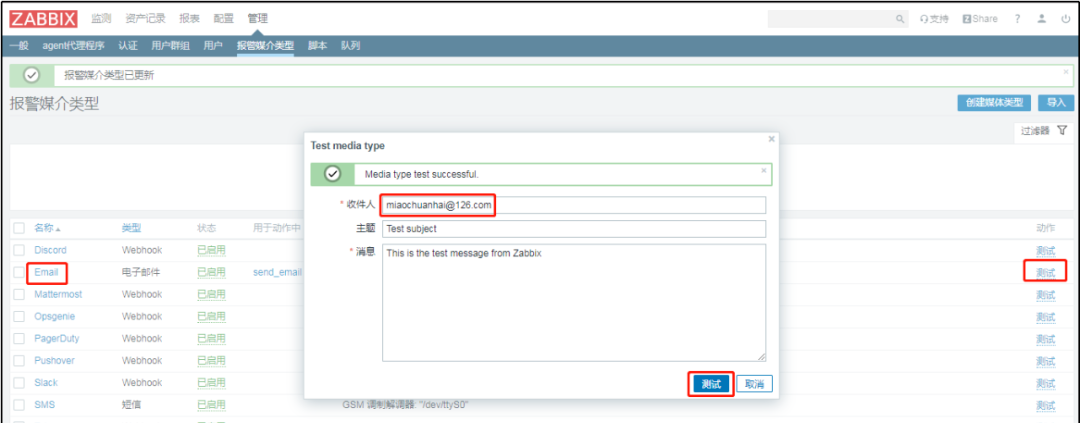Image resolution: width=1080 pixels, height=423 pixels.
Task: Switch to the 队列 submenu
Action: (x=350, y=46)
